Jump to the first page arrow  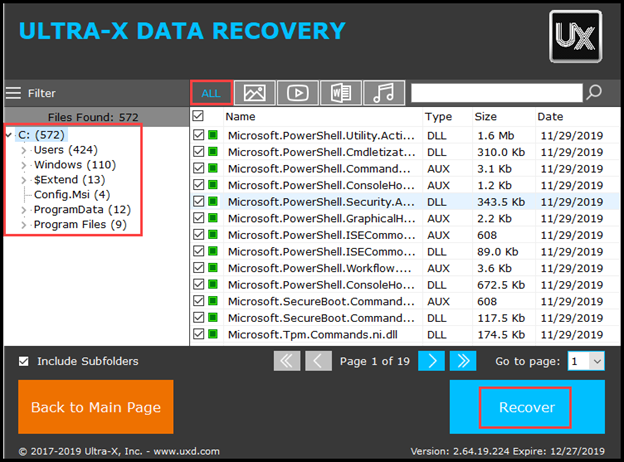[x=287, y=361]
